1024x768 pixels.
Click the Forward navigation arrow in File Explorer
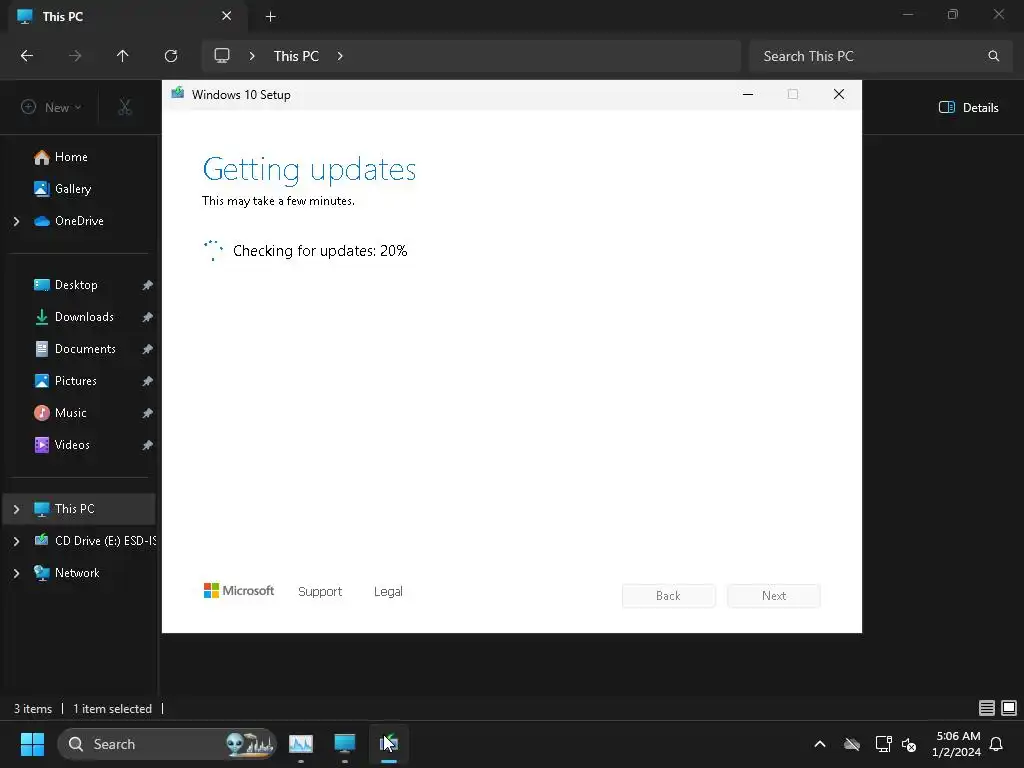click(75, 56)
